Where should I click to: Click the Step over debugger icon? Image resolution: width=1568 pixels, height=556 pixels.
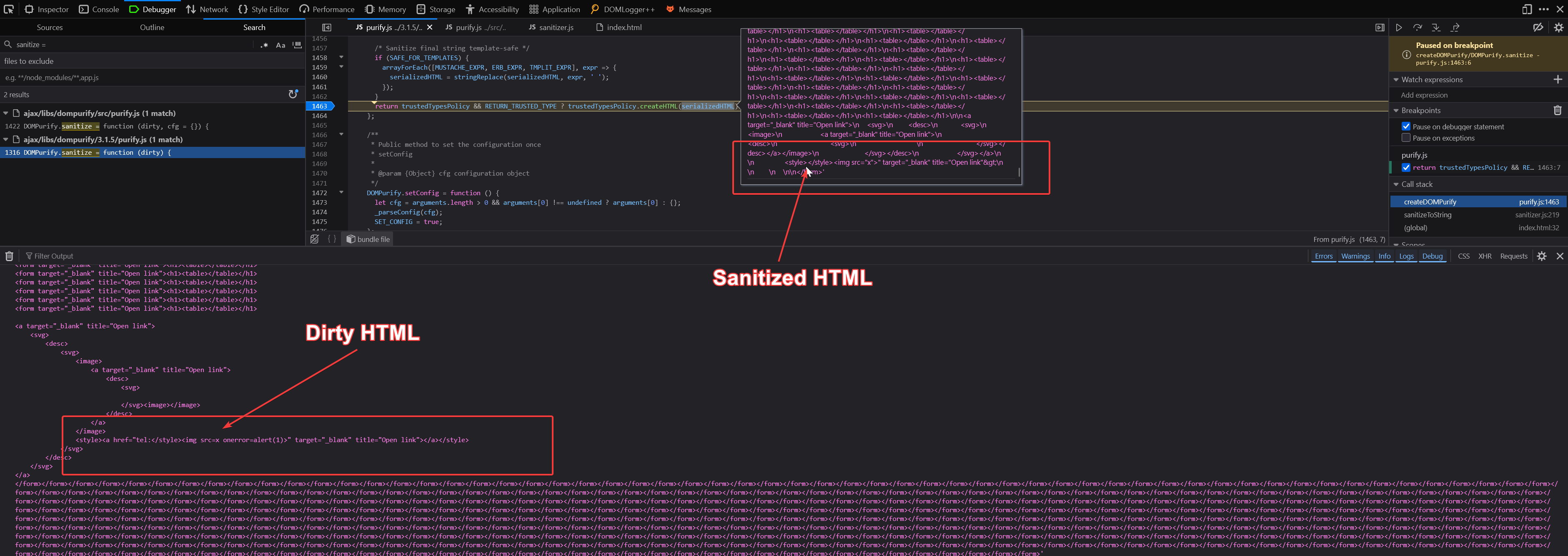click(x=1418, y=28)
